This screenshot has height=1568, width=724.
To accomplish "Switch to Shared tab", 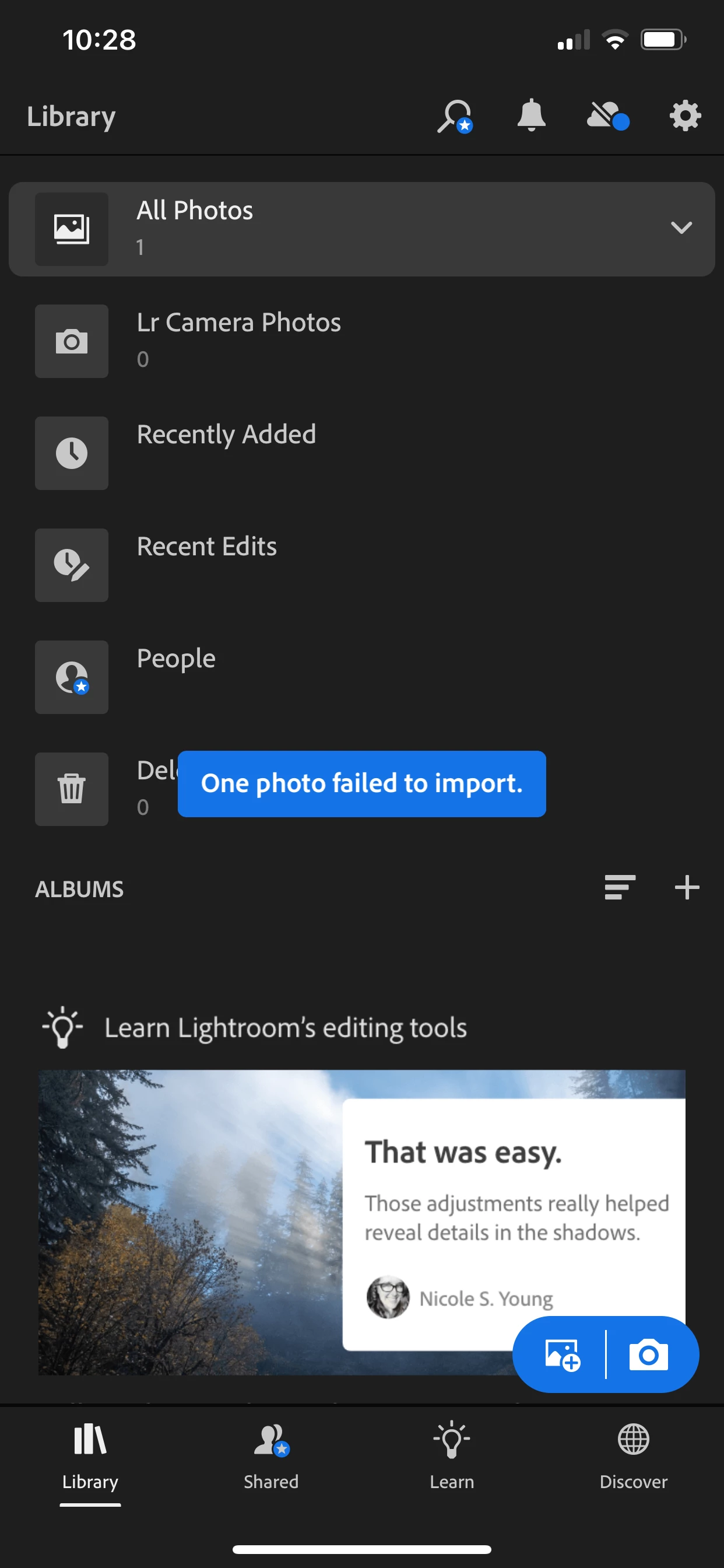I will point(271,1457).
